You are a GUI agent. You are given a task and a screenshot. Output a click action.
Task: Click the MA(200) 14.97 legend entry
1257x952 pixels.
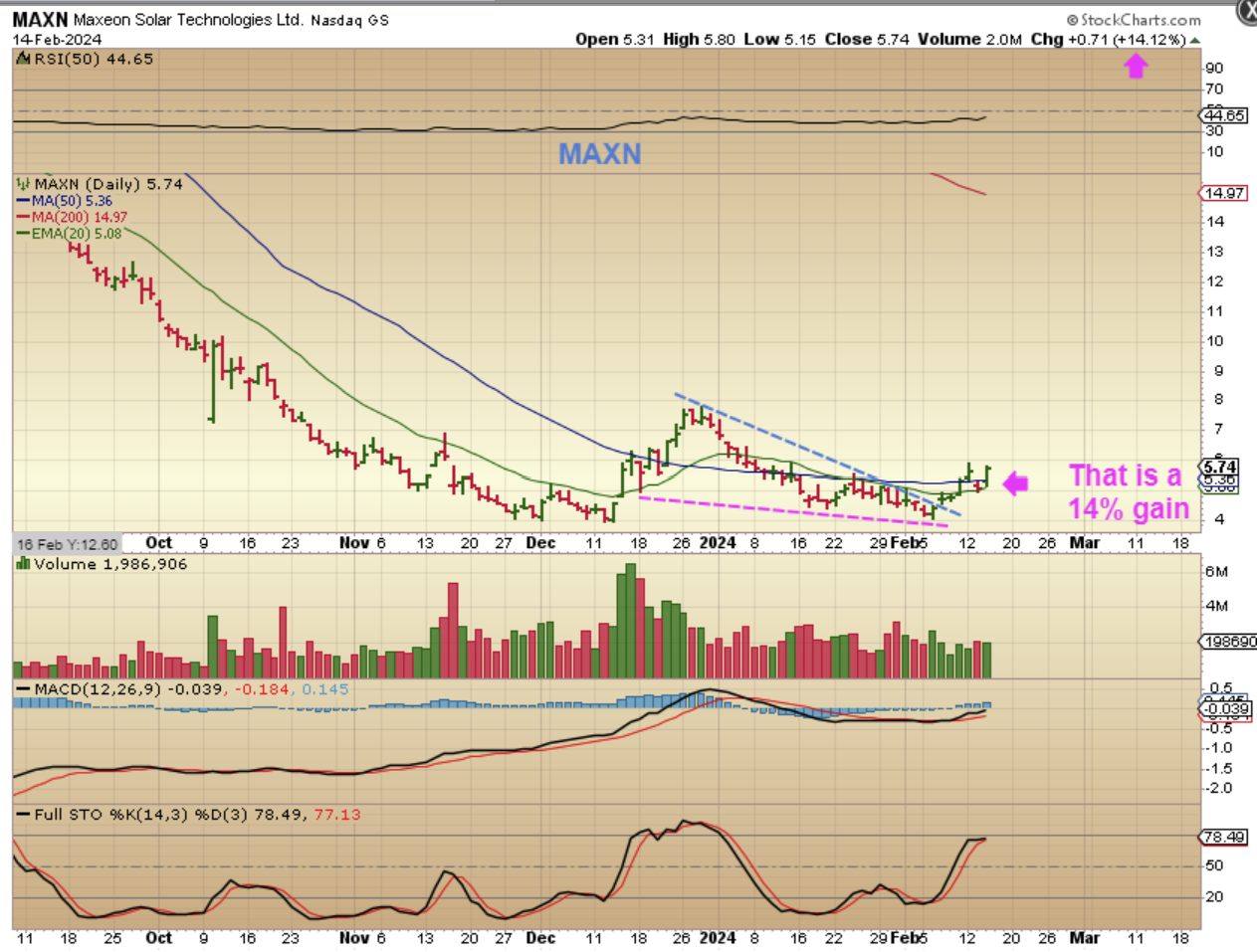72,217
